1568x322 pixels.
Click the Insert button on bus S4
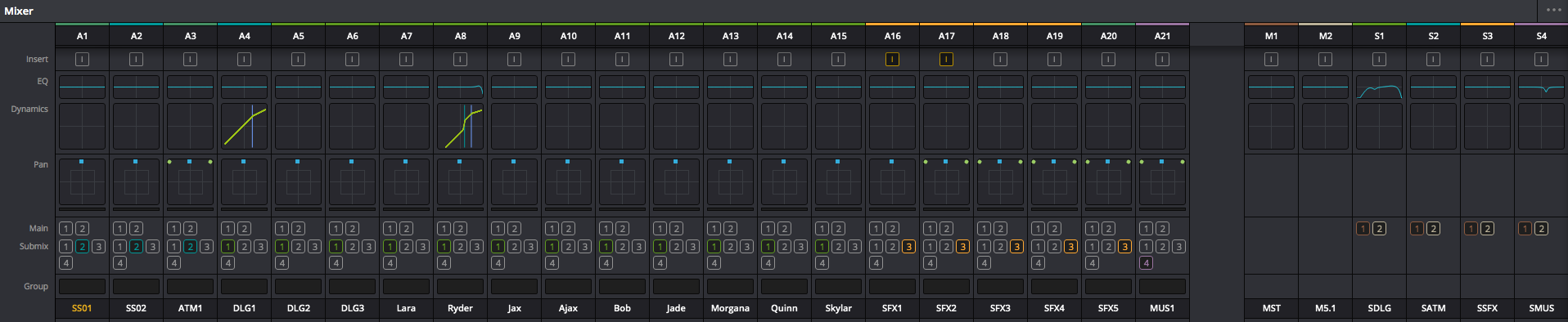click(x=1541, y=59)
